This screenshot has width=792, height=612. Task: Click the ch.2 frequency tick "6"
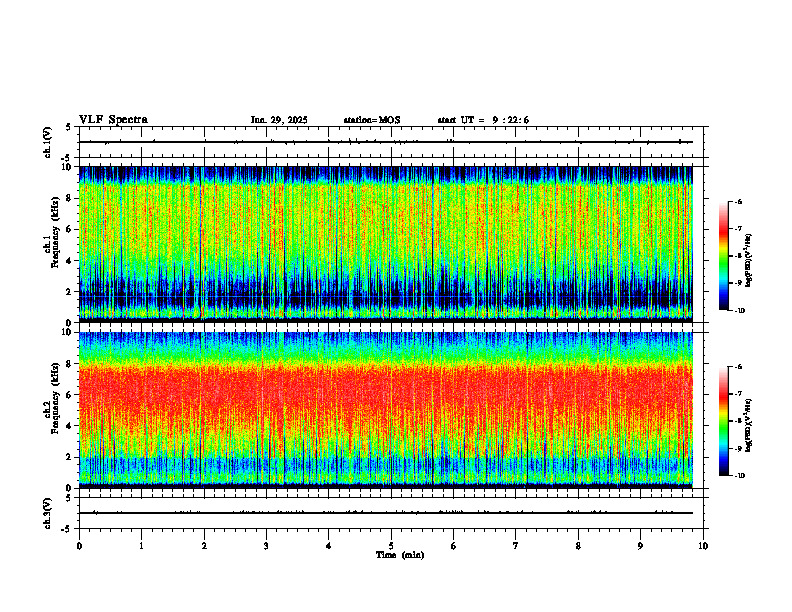69,395
